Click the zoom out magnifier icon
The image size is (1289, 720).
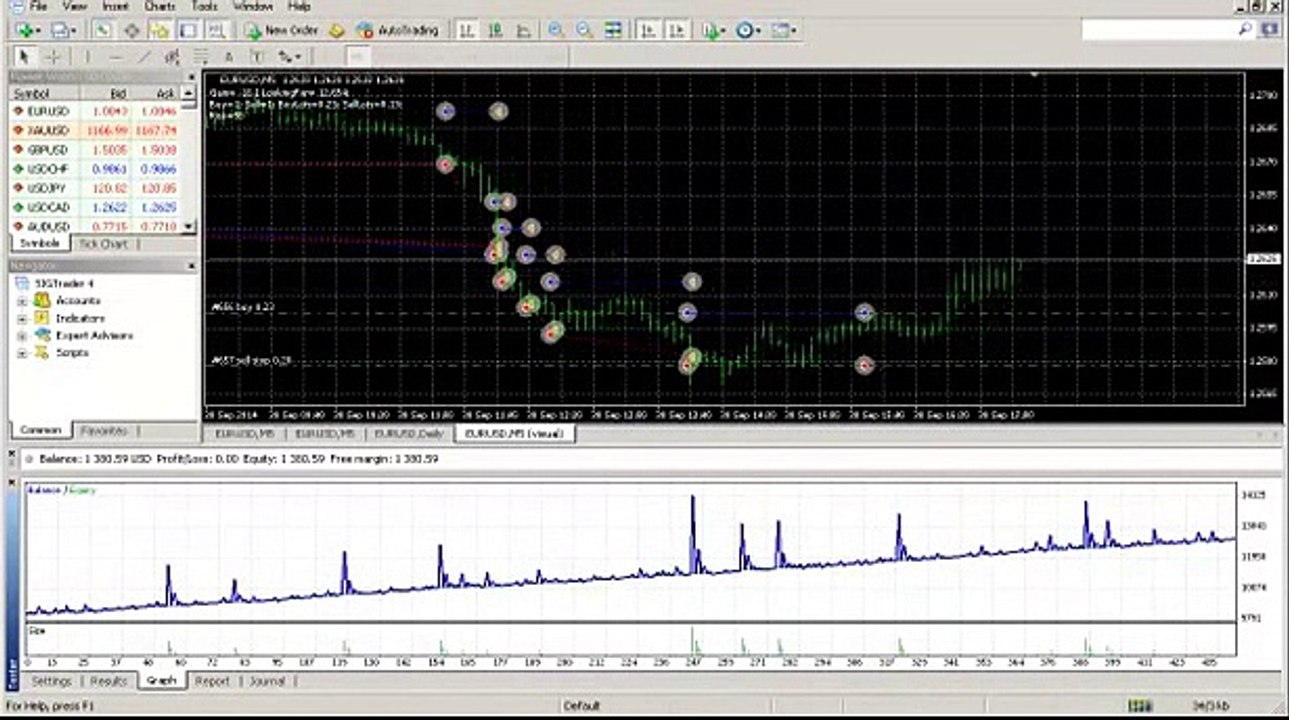[584, 31]
